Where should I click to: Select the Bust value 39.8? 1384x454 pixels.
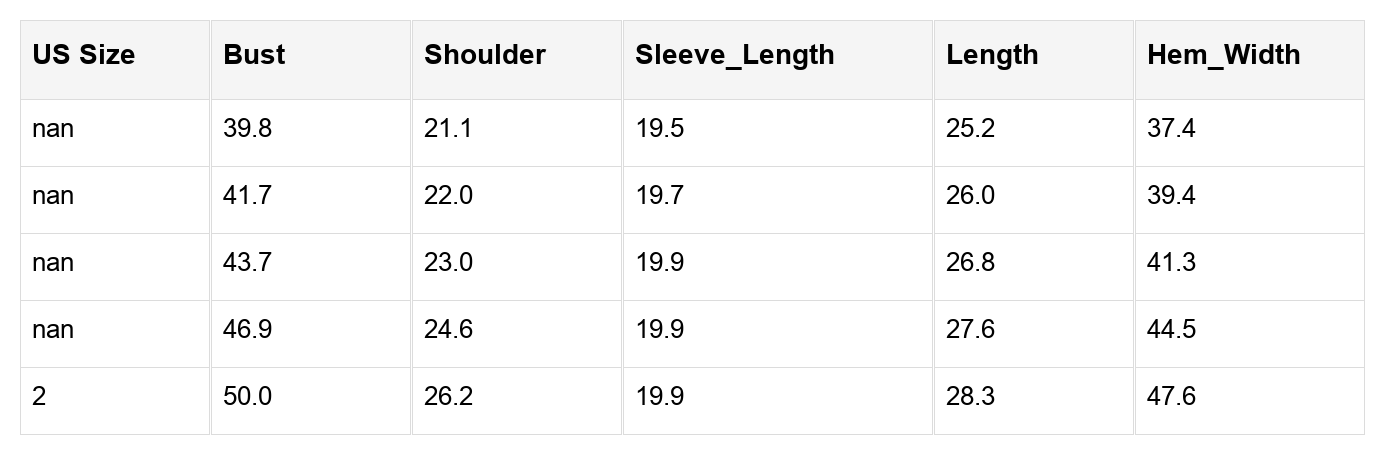coord(247,129)
